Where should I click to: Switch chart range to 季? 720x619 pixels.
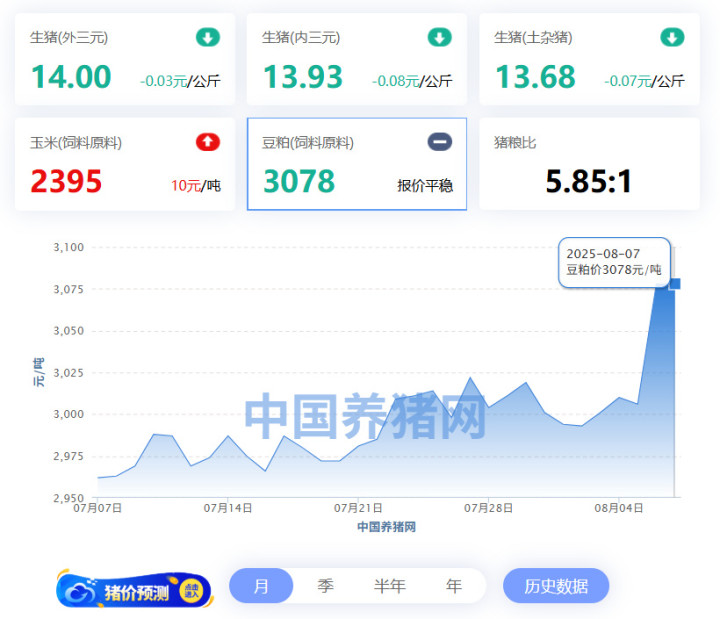pos(325,586)
